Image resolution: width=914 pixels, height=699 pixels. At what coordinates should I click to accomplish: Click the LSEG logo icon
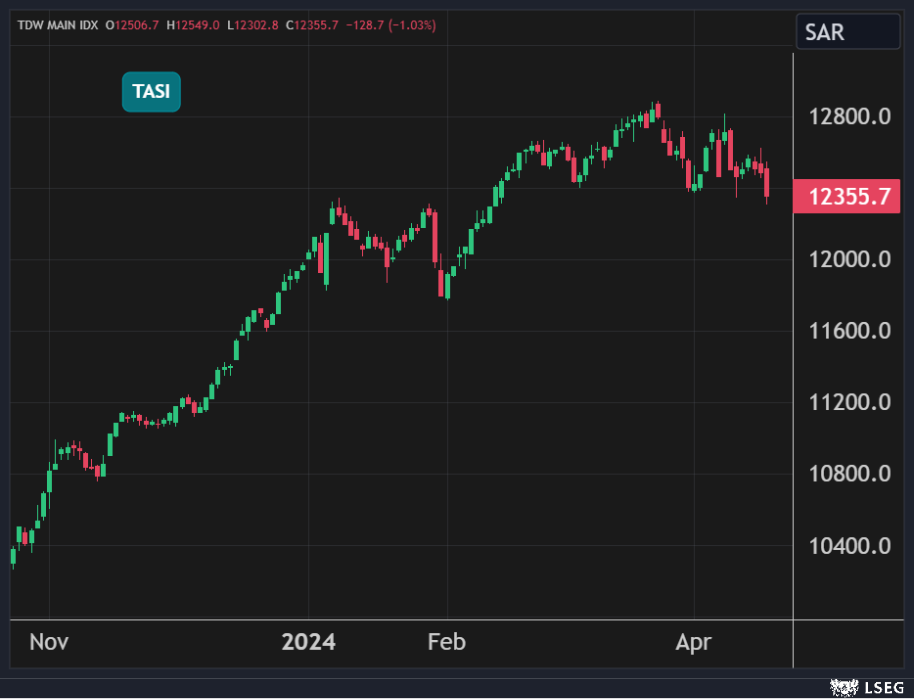(x=860, y=688)
